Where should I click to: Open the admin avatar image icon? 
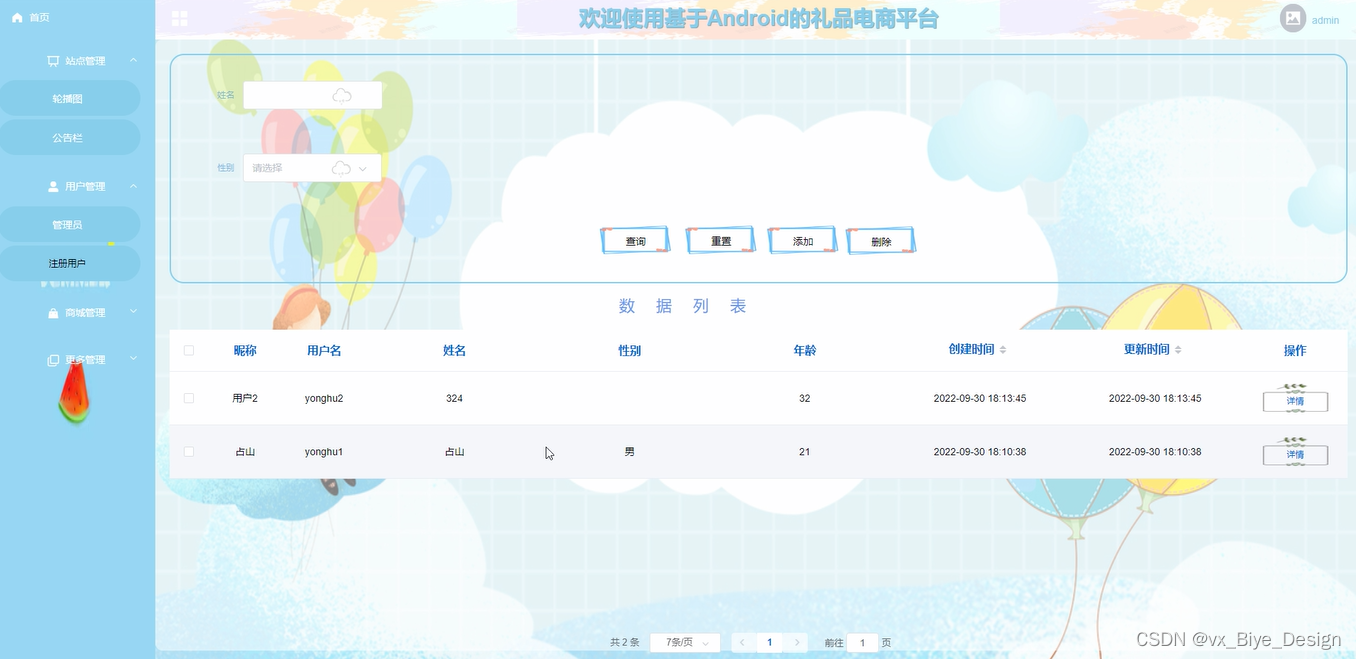(x=1293, y=19)
